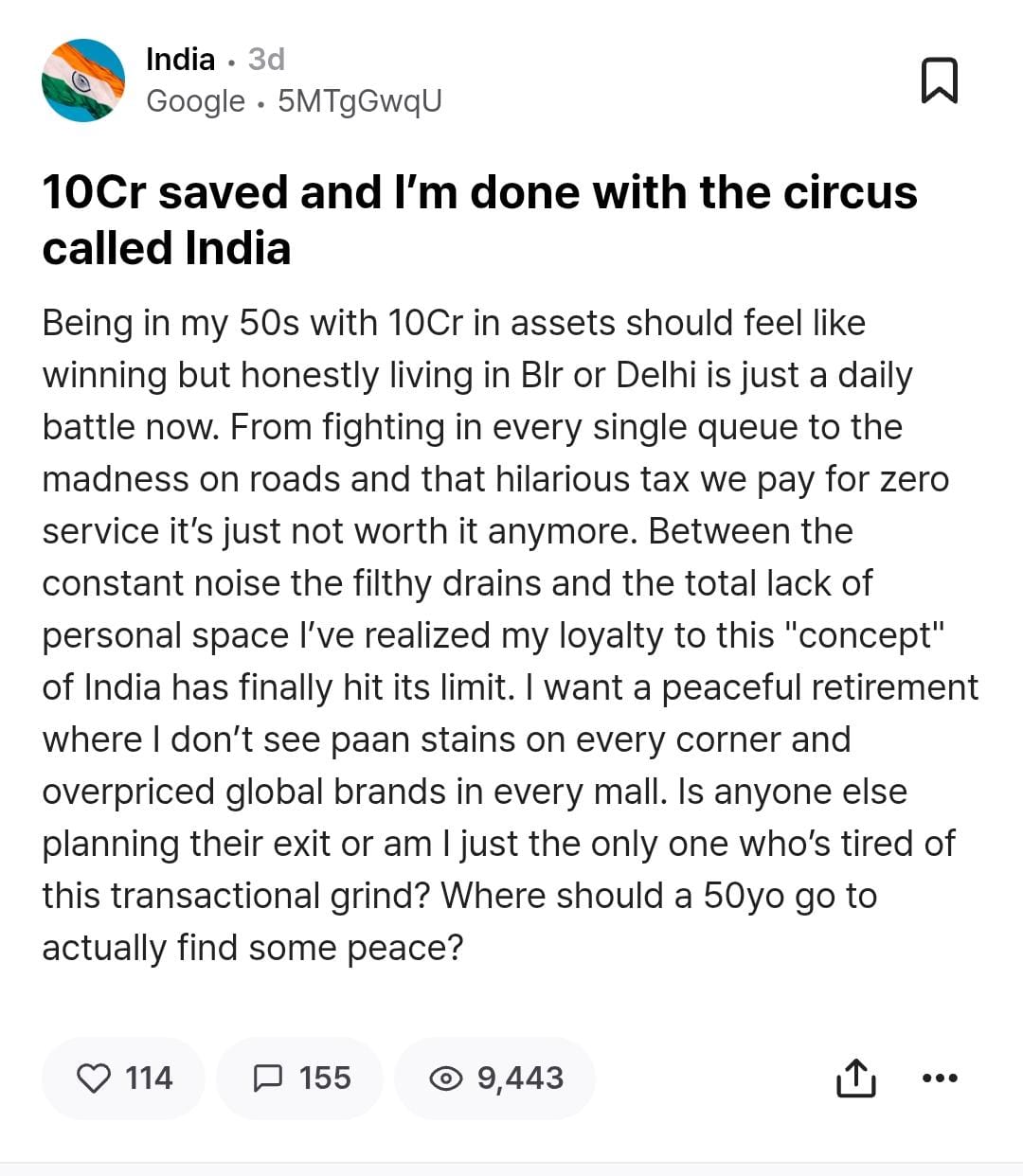This screenshot has height=1176, width=1023.
Task: View the profile of 5MTgGwqU
Action: 361,100
